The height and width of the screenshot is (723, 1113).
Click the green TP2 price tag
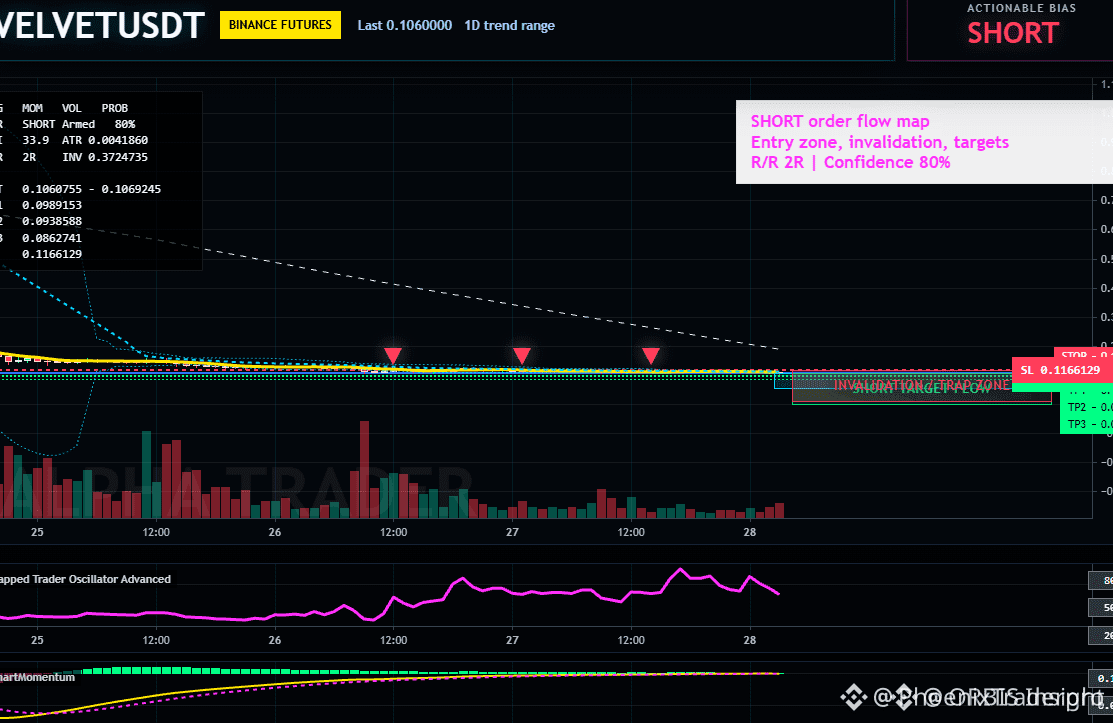tap(1086, 407)
